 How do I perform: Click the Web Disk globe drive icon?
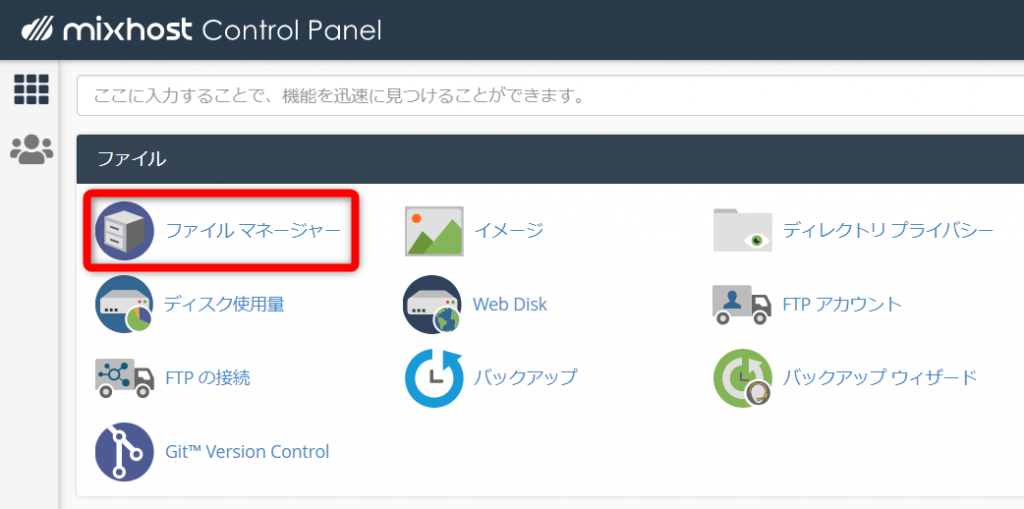(x=432, y=304)
